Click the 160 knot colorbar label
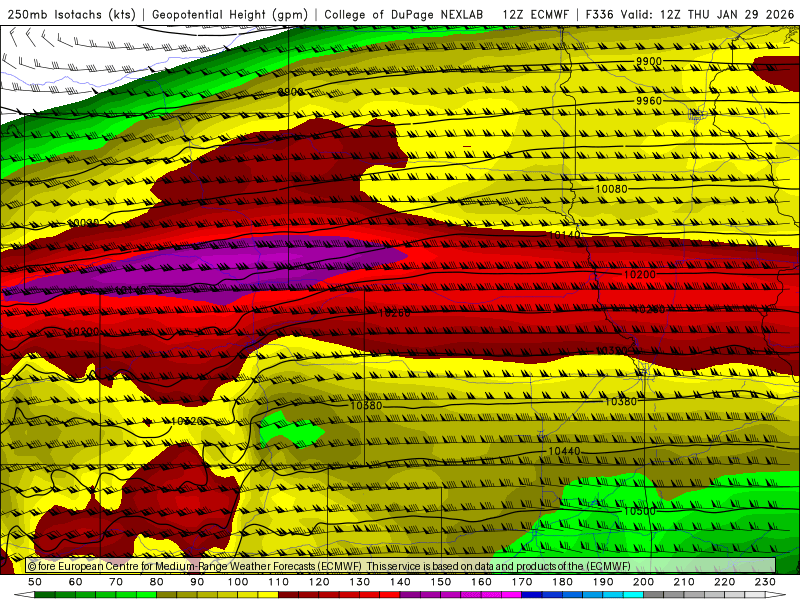The width and height of the screenshot is (800, 600). (481, 582)
